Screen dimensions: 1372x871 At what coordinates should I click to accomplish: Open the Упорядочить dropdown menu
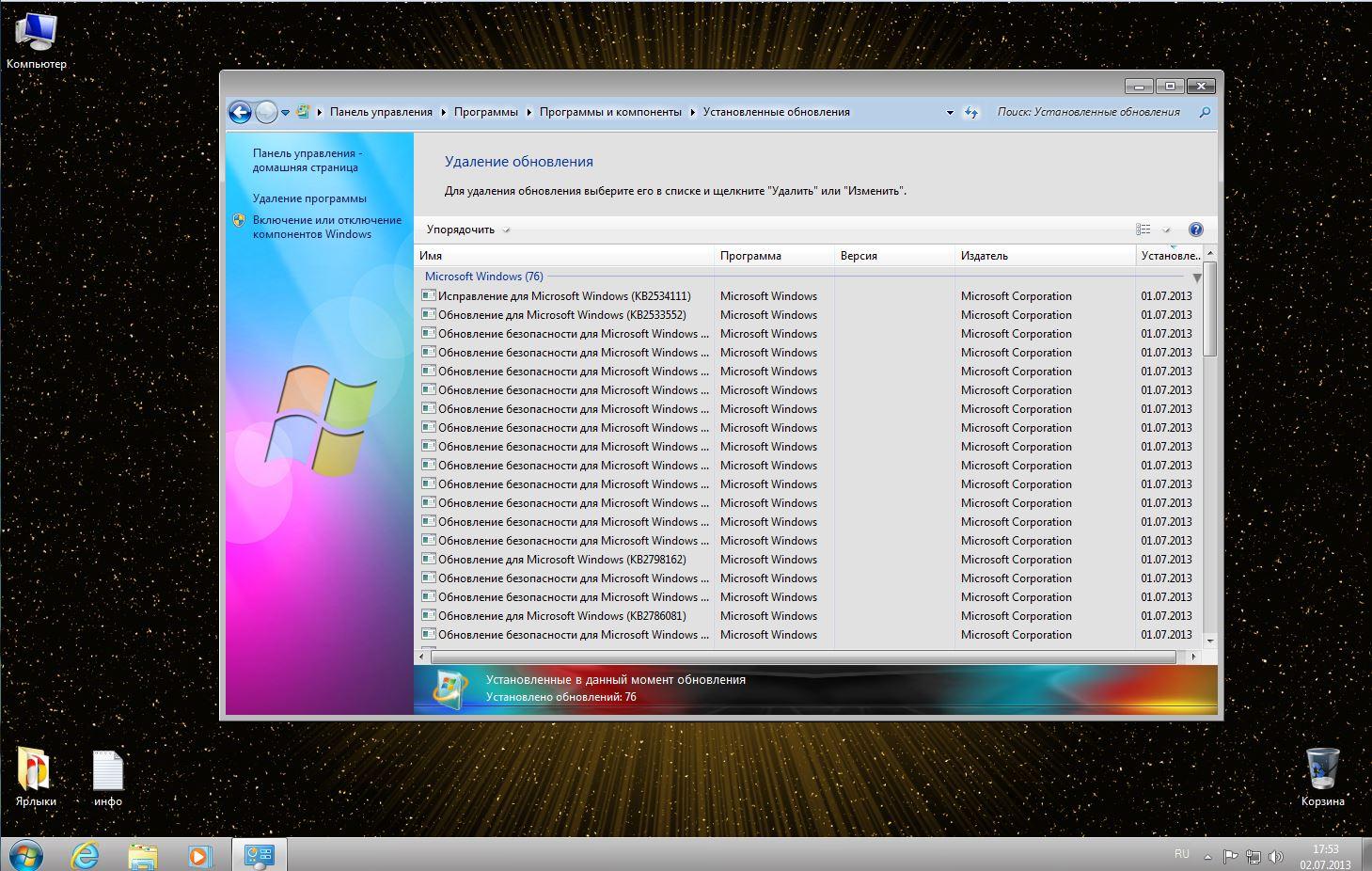click(467, 230)
